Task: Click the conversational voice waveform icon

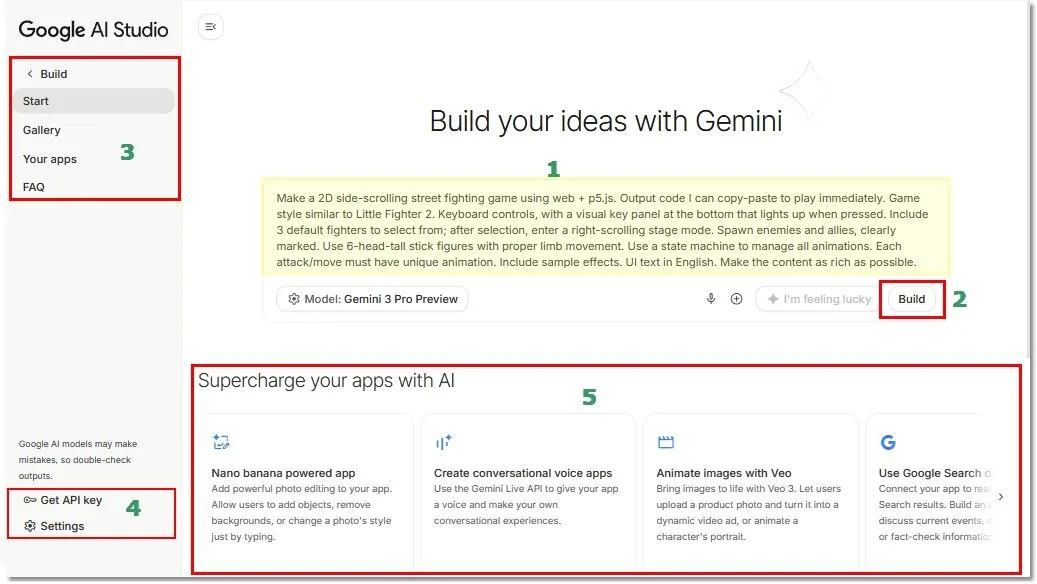Action: (443, 442)
